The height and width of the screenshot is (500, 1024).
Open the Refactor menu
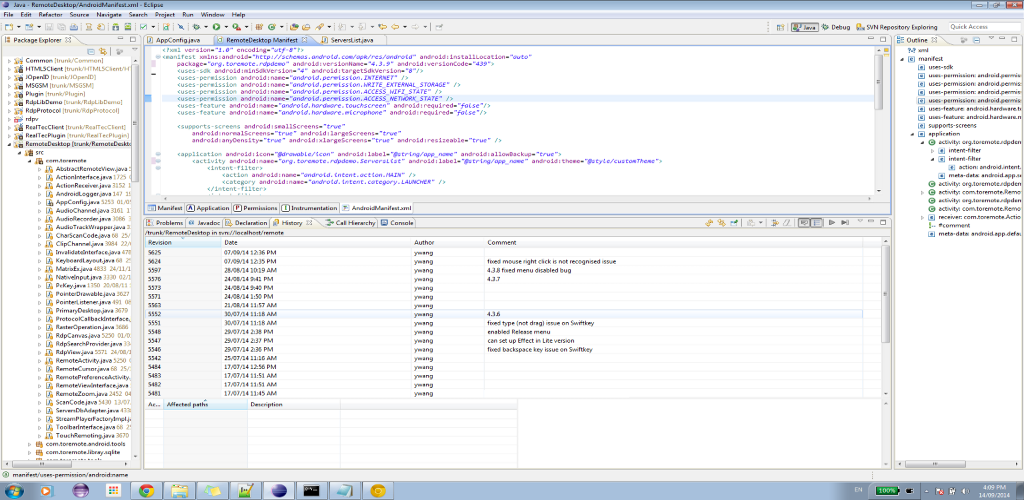point(50,14)
